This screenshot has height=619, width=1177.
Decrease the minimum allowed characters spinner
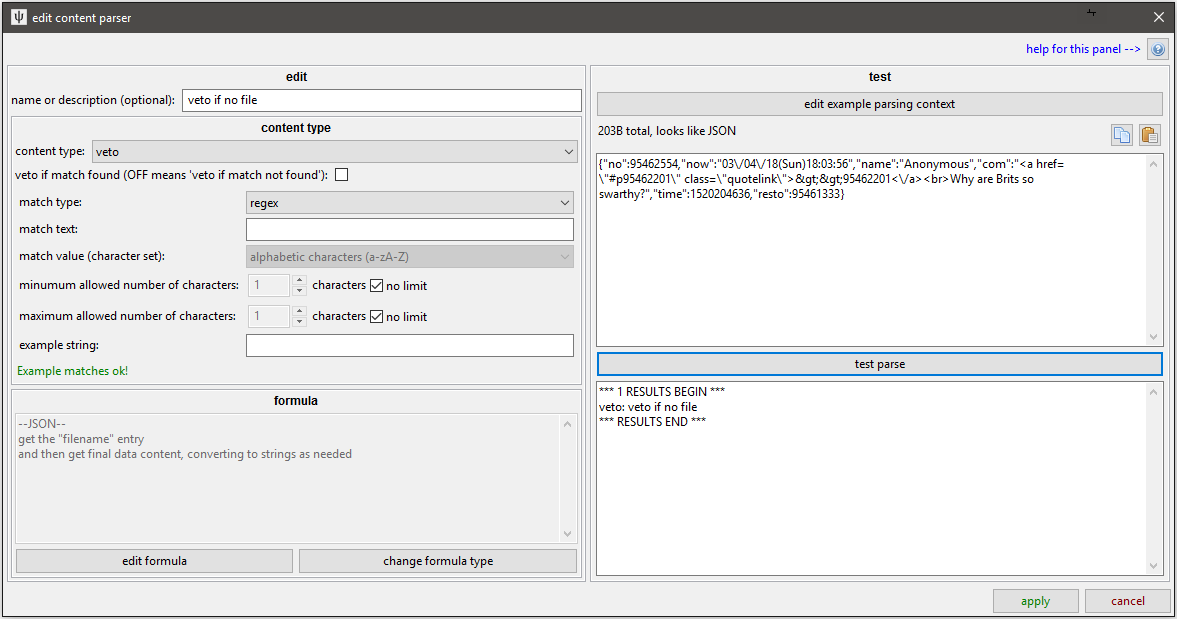pyautogui.click(x=300, y=290)
